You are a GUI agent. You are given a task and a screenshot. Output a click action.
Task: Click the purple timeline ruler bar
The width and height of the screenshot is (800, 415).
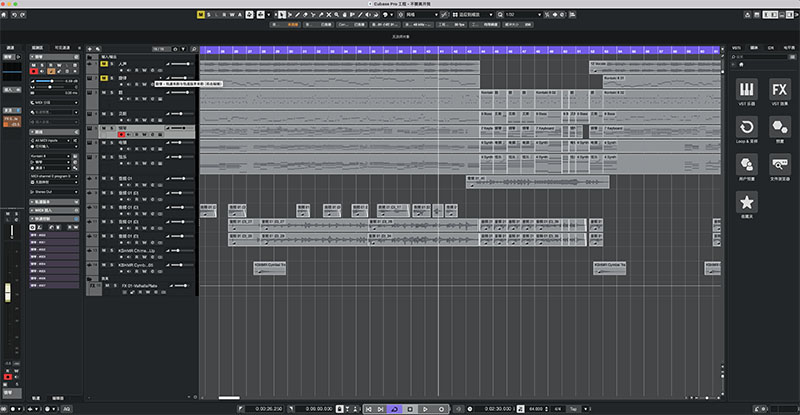click(459, 51)
